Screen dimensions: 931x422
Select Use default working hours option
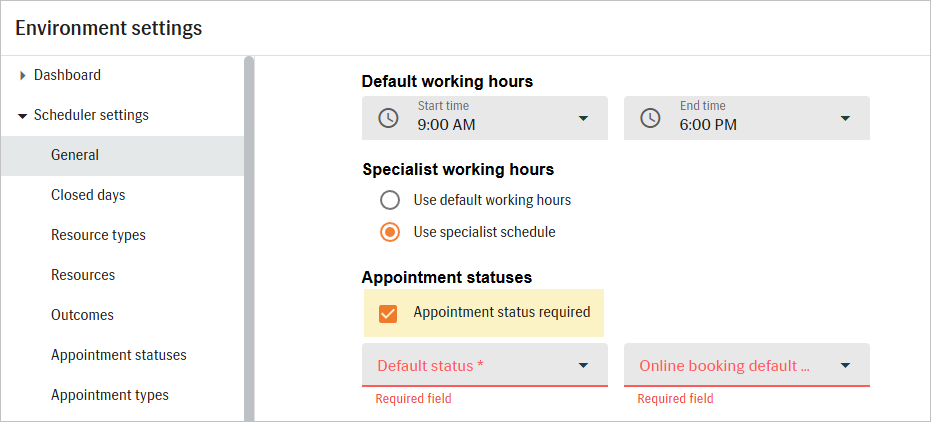click(390, 200)
